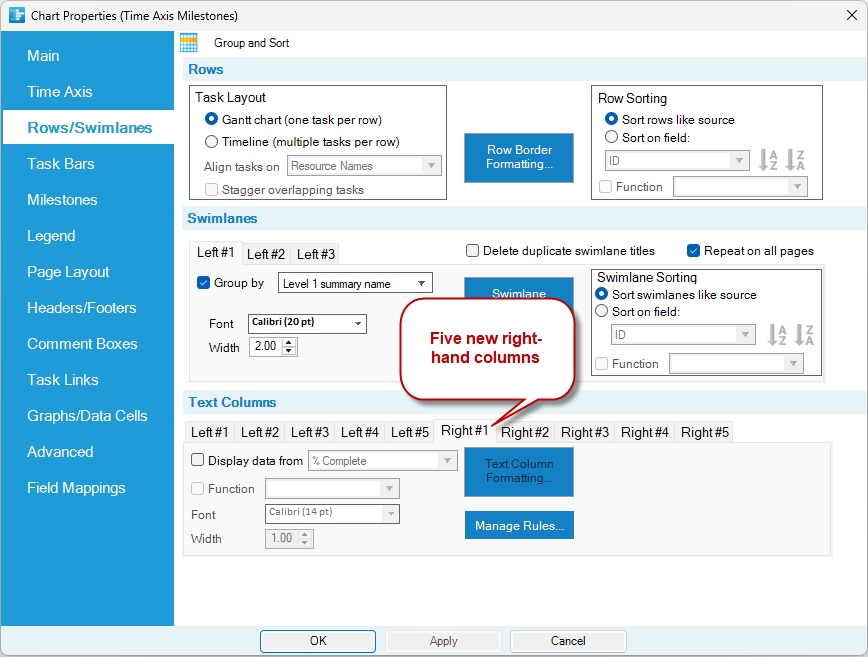
Task: Switch to the Right #3 text column tab
Action: pos(585,432)
